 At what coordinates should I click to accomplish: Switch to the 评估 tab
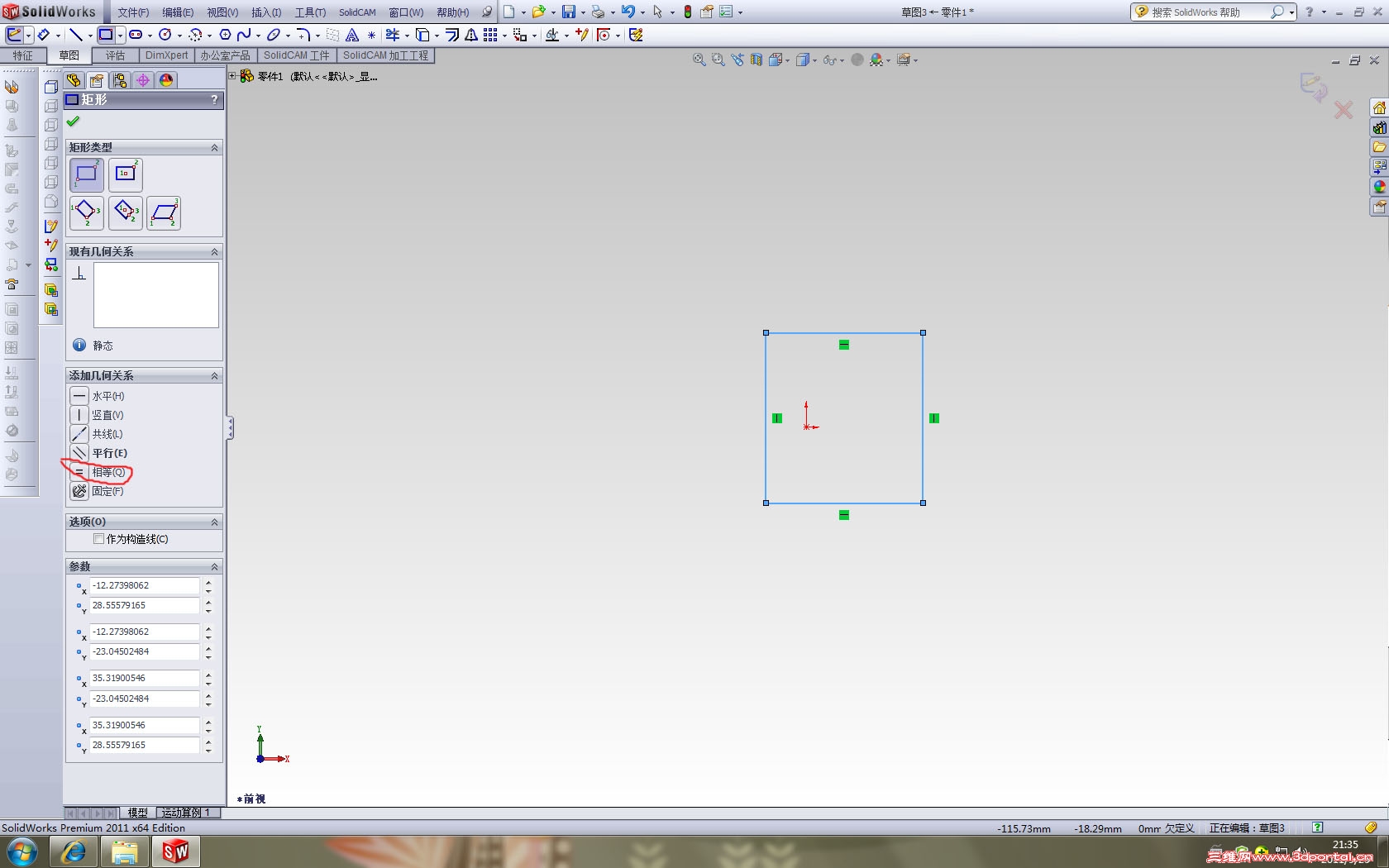[x=115, y=55]
